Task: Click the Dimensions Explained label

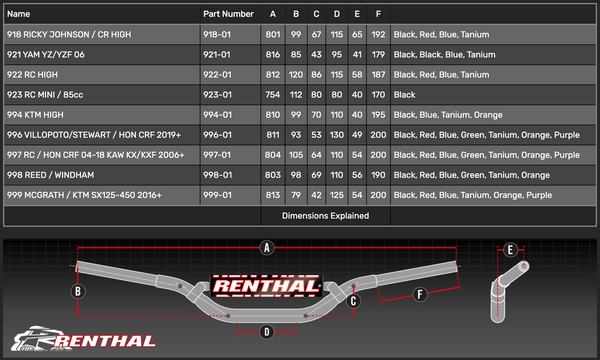Action: pos(325,216)
